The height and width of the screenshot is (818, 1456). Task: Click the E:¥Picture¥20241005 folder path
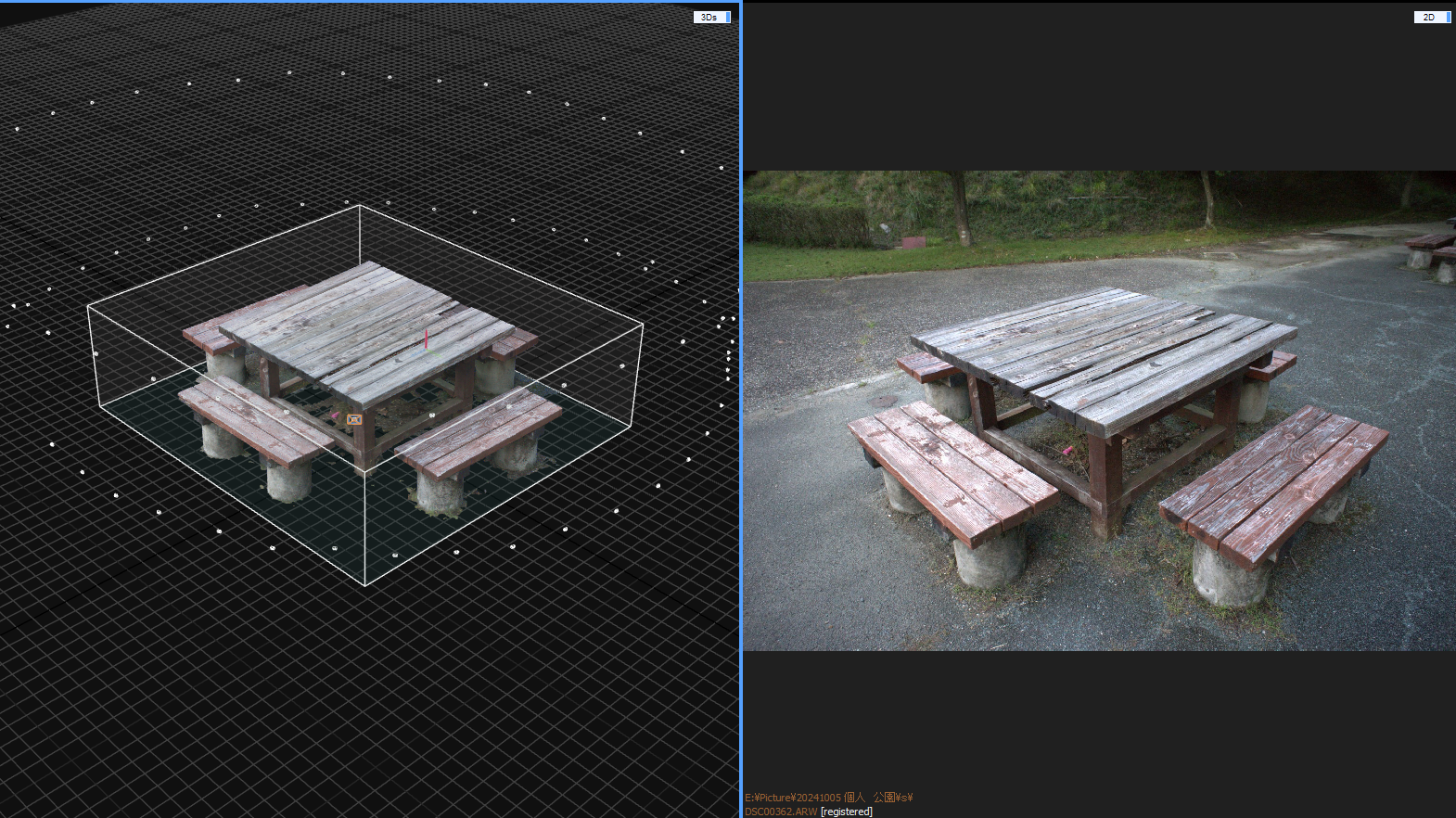[x=828, y=798]
